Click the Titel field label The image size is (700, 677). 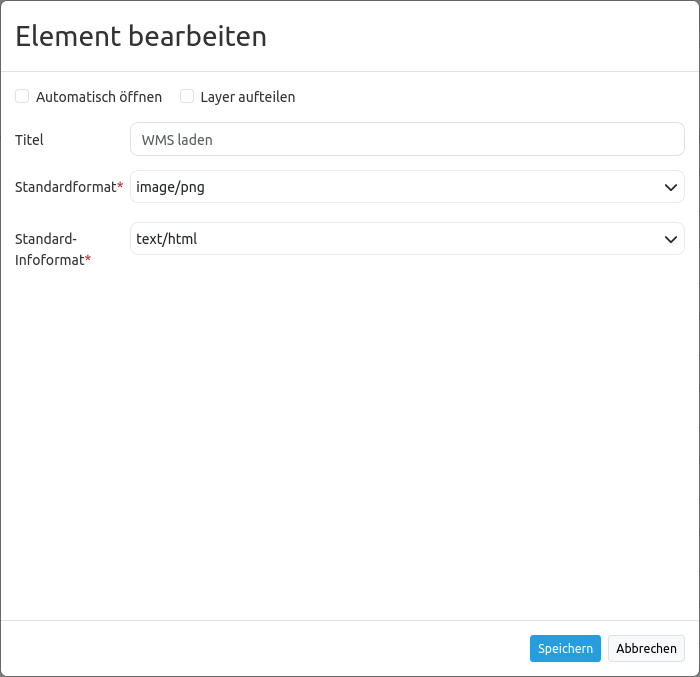pyautogui.click(x=29, y=140)
